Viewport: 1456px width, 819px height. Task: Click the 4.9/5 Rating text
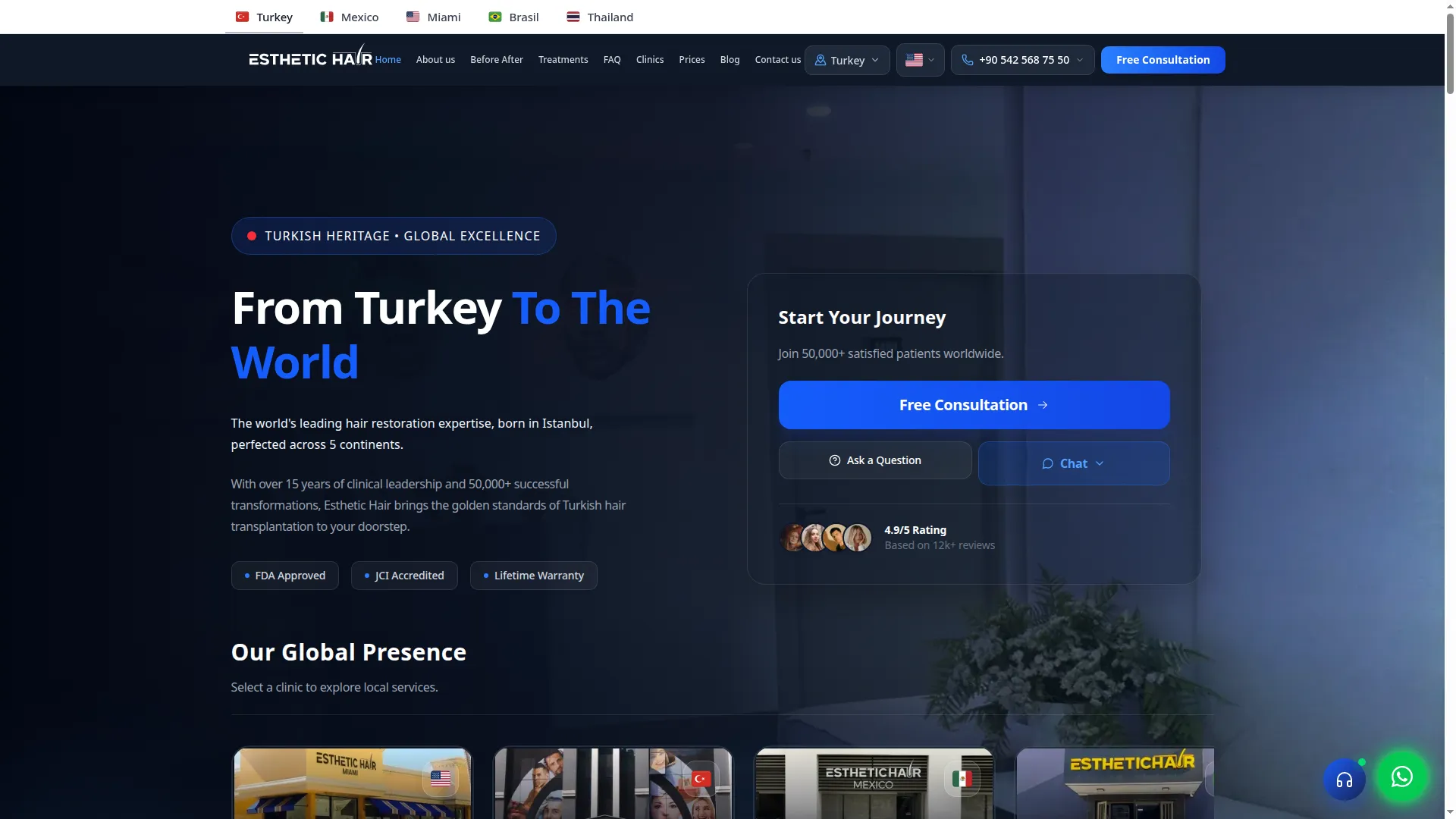tap(915, 530)
